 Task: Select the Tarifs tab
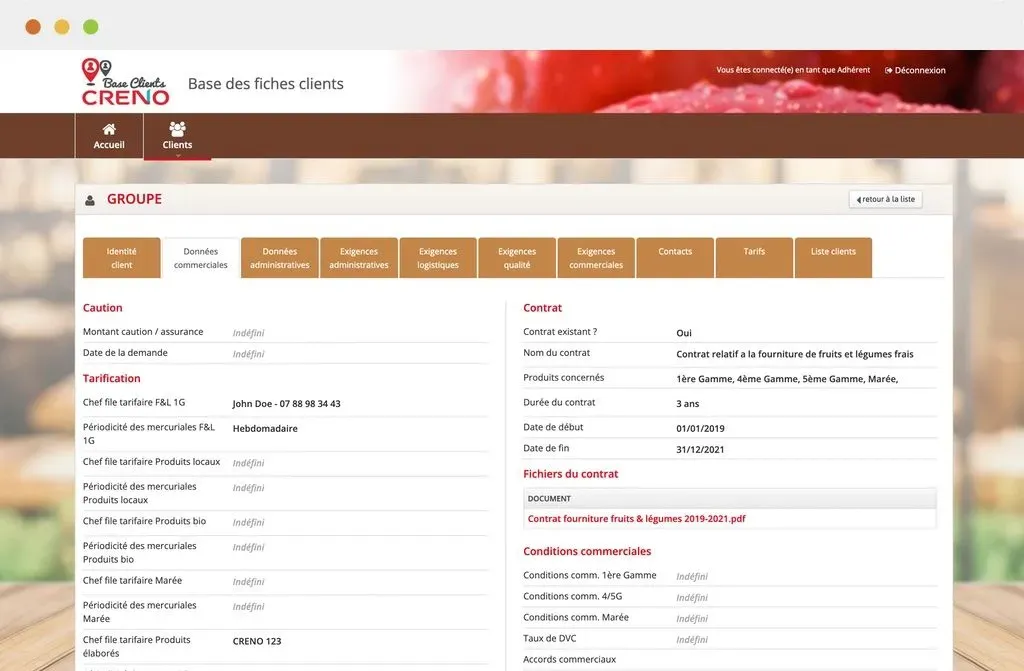(754, 252)
